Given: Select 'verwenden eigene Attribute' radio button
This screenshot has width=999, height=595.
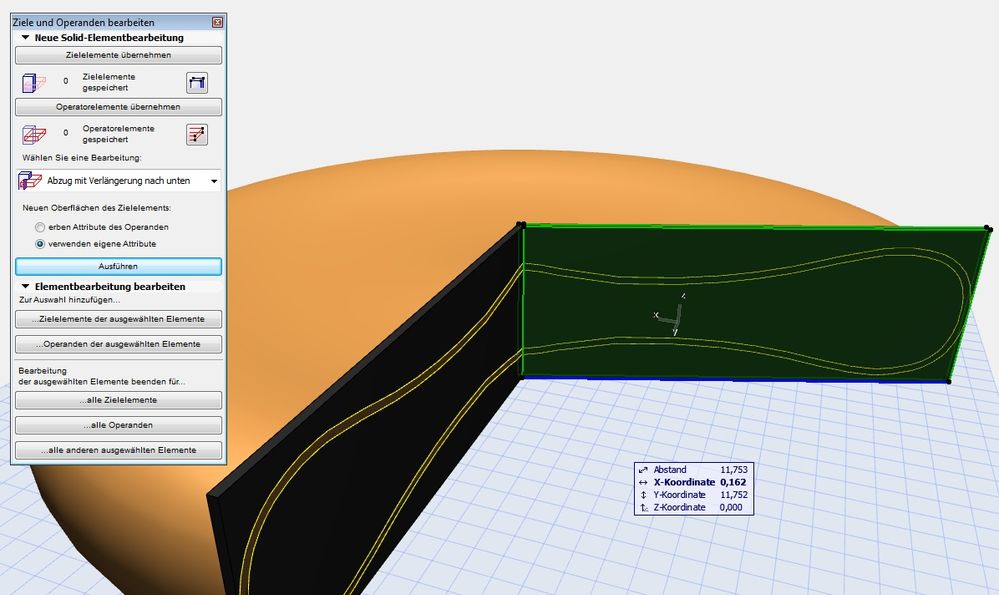Looking at the screenshot, I should click(x=40, y=244).
